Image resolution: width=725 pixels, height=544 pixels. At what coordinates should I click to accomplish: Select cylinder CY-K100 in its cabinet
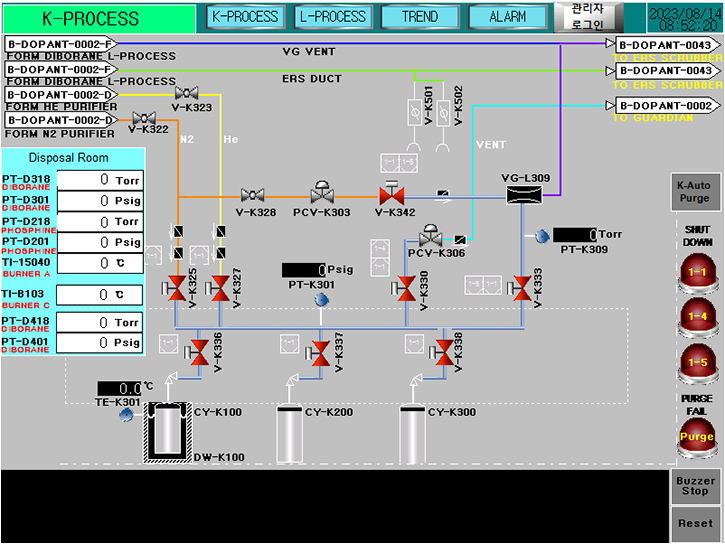coord(167,433)
